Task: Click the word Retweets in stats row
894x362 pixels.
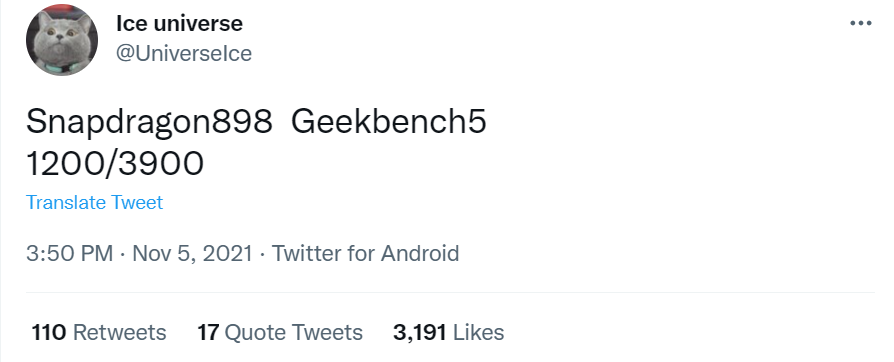Action: coord(120,332)
